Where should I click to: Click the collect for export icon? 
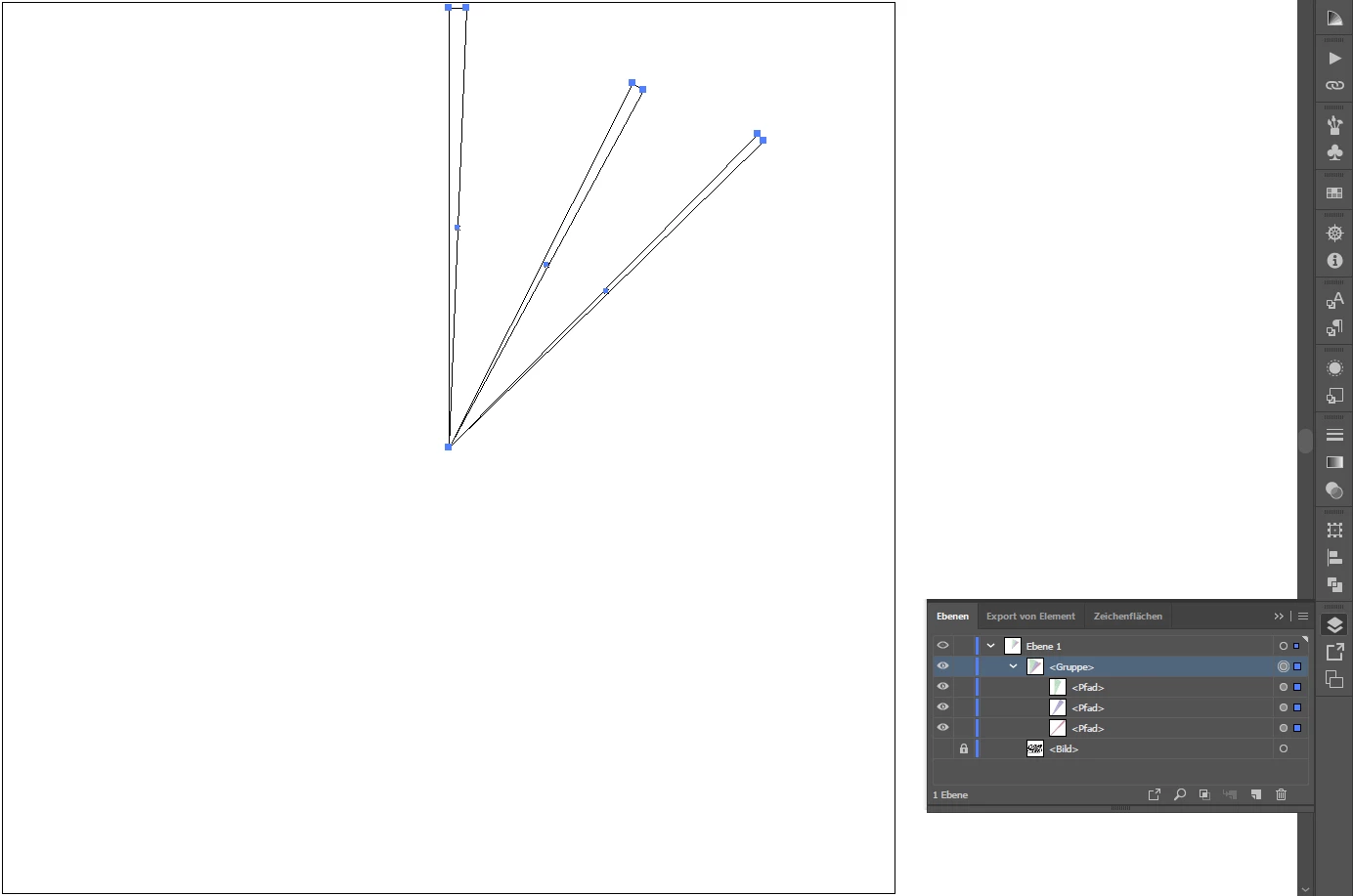pyautogui.click(x=1154, y=794)
